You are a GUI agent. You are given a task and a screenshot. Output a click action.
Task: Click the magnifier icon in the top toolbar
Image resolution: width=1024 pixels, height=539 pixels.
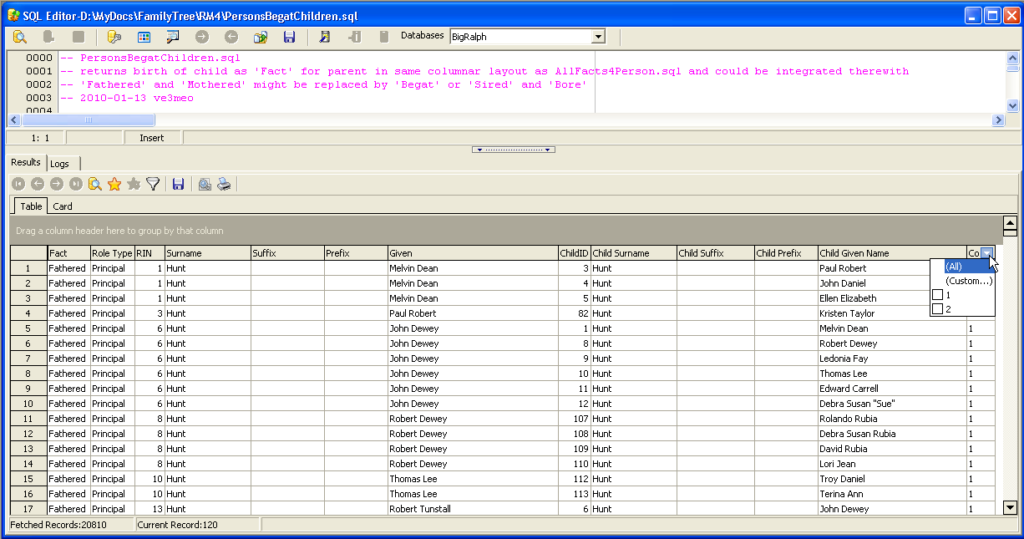[x=20, y=37]
